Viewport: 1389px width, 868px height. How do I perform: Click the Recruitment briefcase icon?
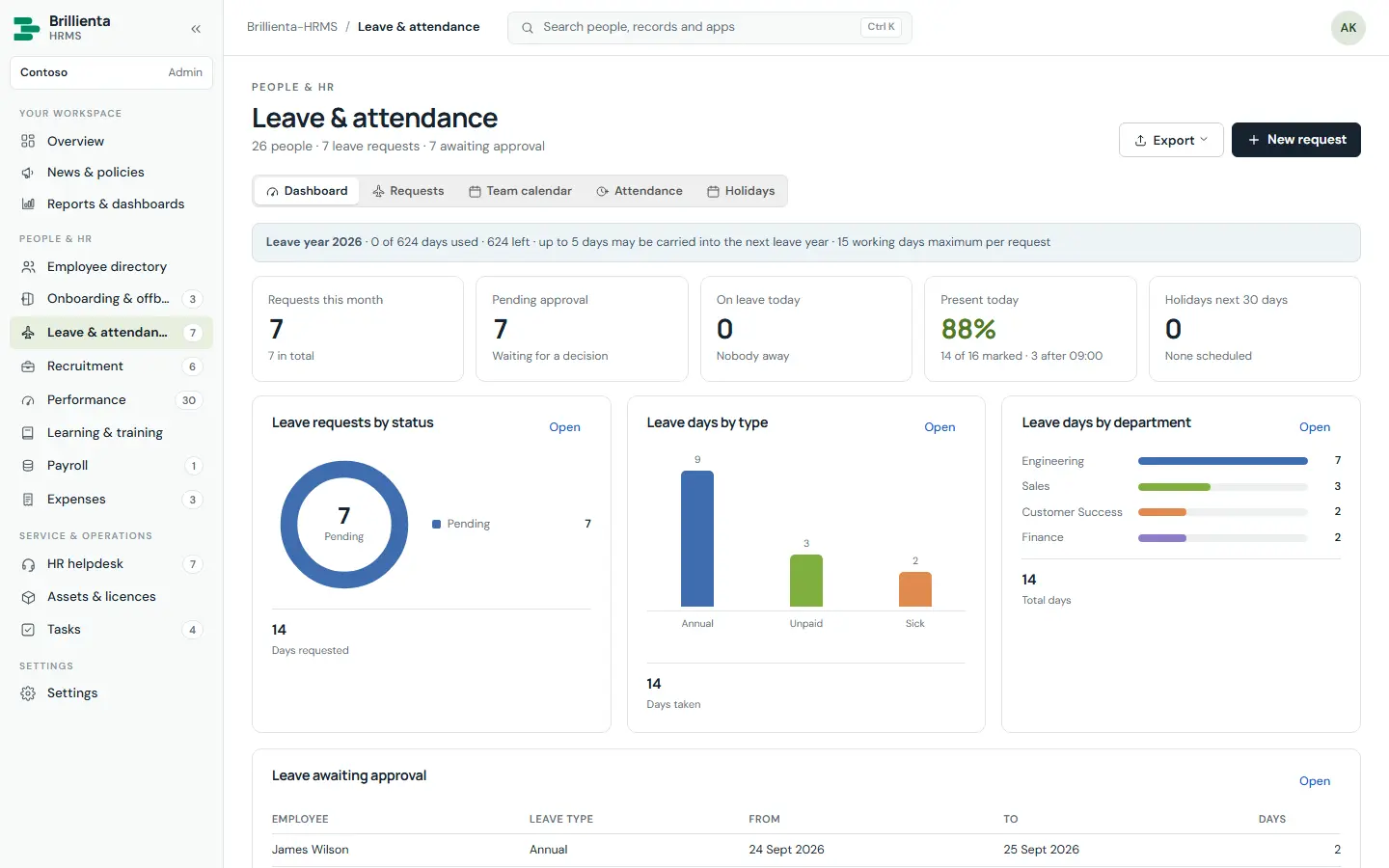tap(28, 366)
